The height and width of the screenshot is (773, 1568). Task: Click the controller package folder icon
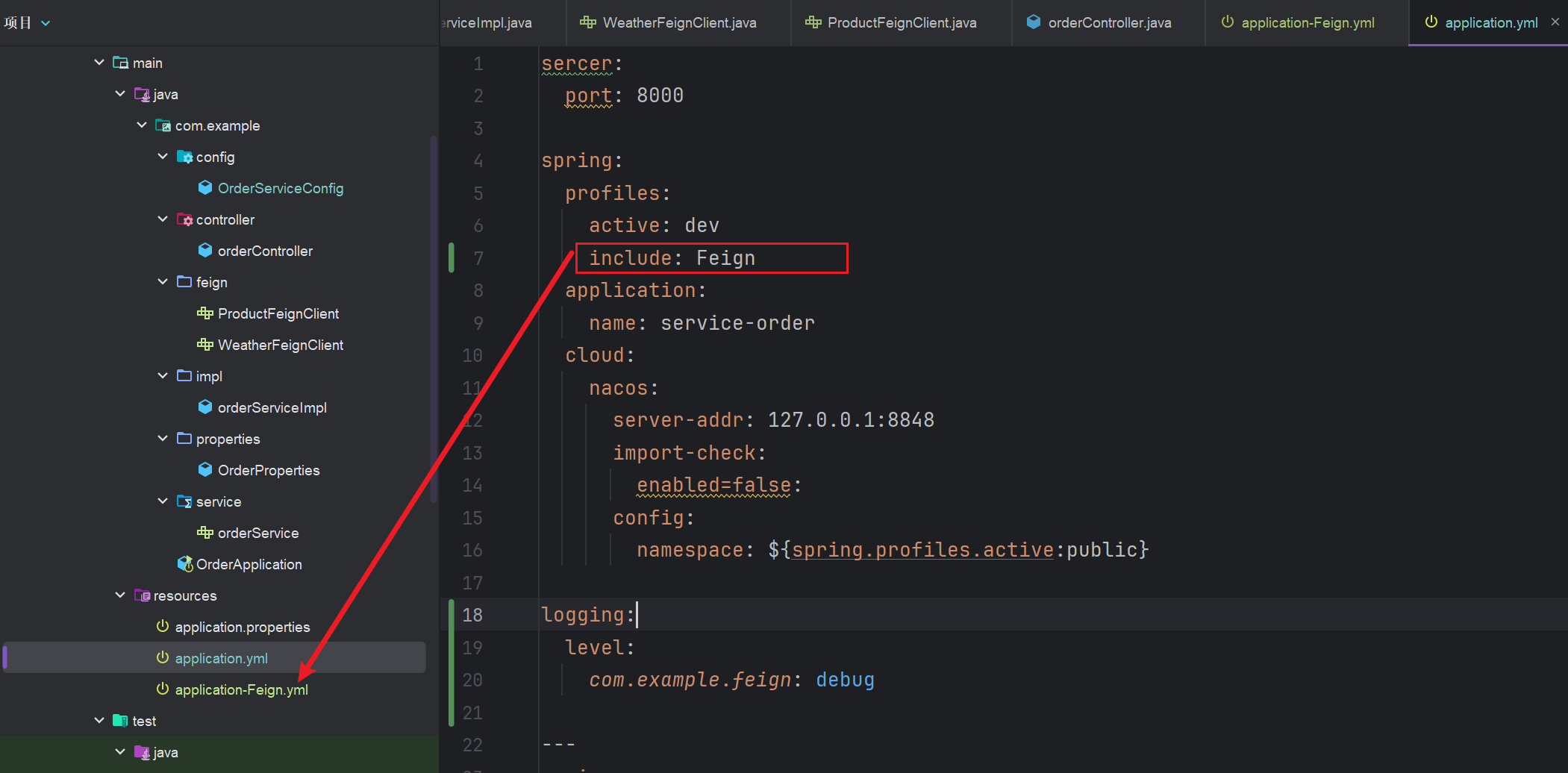(x=184, y=219)
